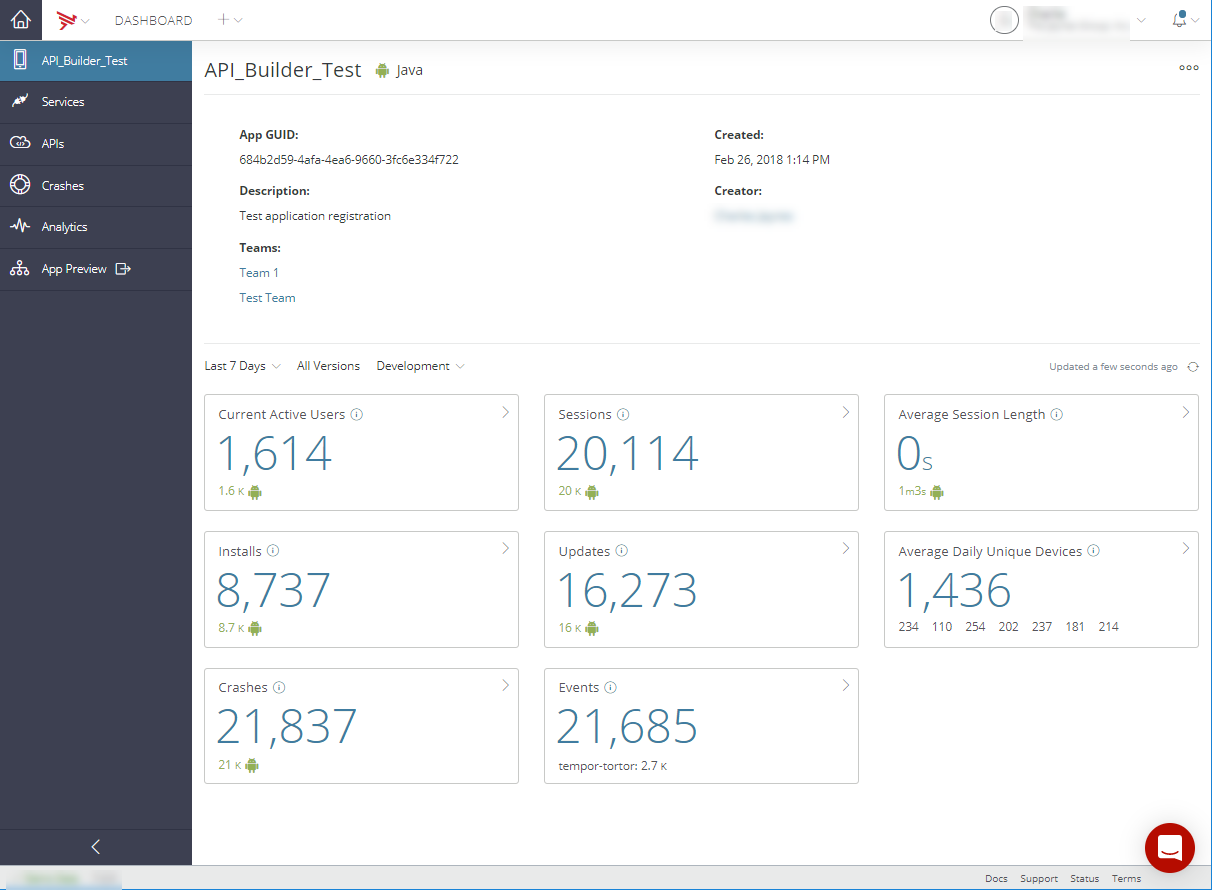
Task: Show the Crashes metric info tooltip
Action: click(x=278, y=687)
